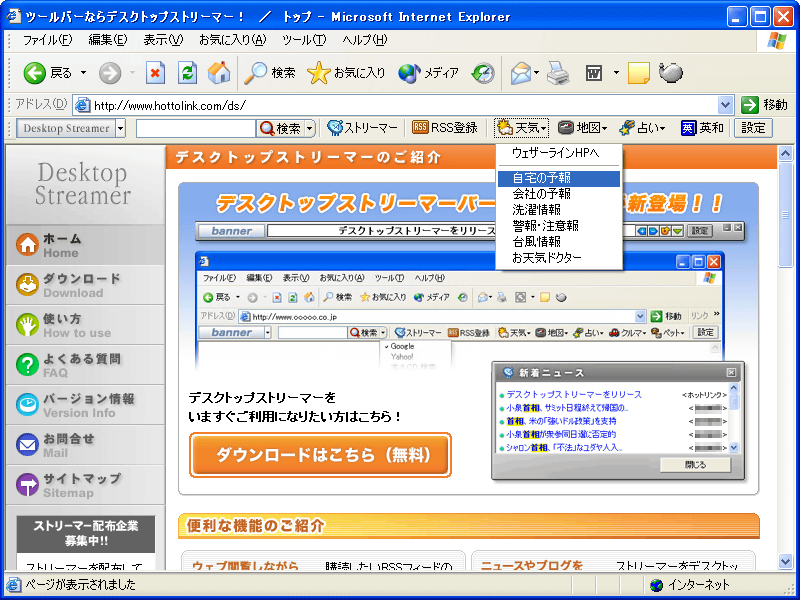Refresh the page with the green arrows icon

click(x=187, y=73)
